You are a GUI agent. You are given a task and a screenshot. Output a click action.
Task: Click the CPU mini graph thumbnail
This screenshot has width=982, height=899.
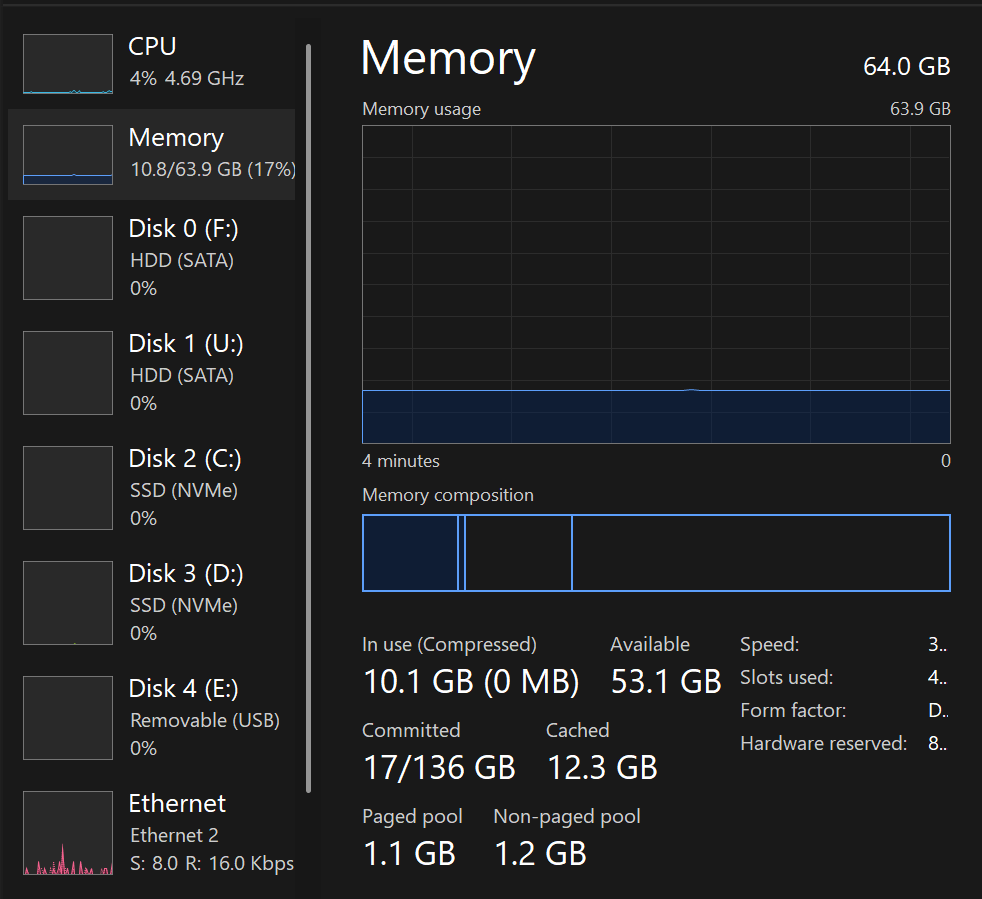tap(67, 64)
